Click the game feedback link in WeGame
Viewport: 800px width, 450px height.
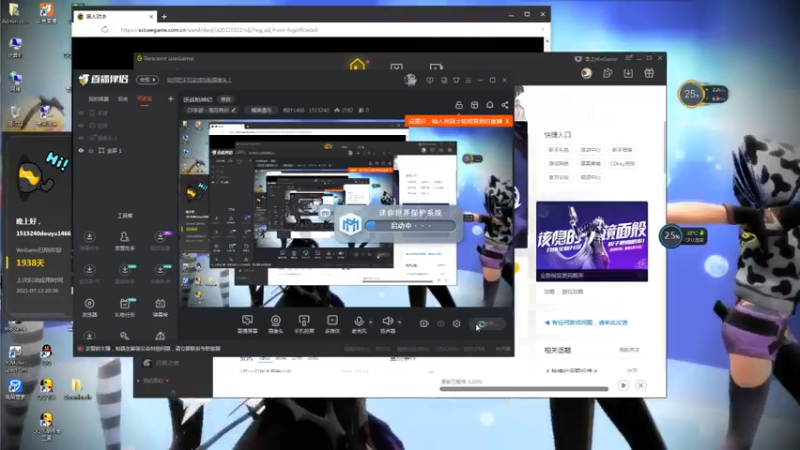point(586,322)
